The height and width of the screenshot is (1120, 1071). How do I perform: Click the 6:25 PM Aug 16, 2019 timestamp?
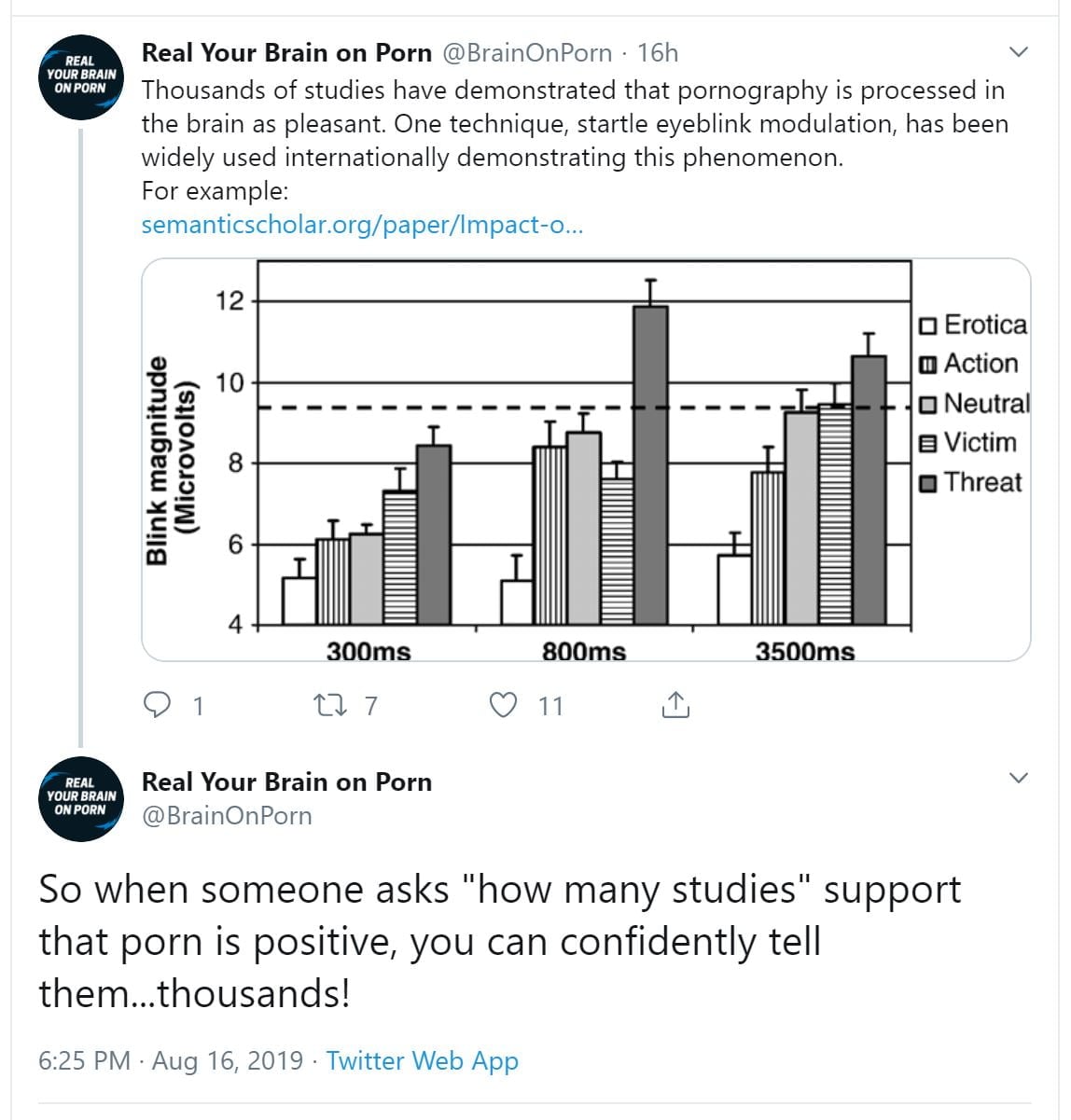tap(171, 1060)
